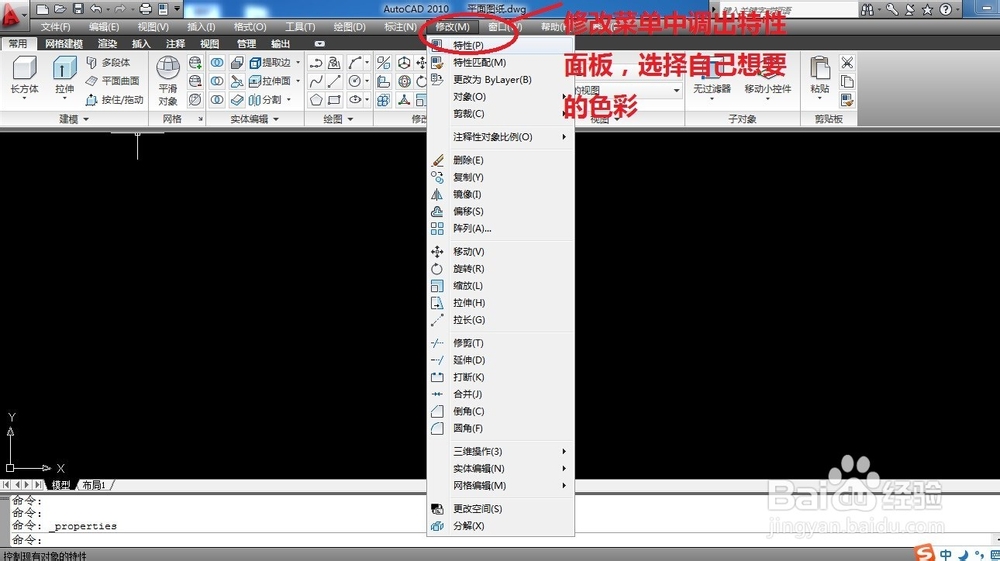Click the 平面曲面 planar surface button
Image resolution: width=1000 pixels, height=561 pixels.
tap(113, 81)
